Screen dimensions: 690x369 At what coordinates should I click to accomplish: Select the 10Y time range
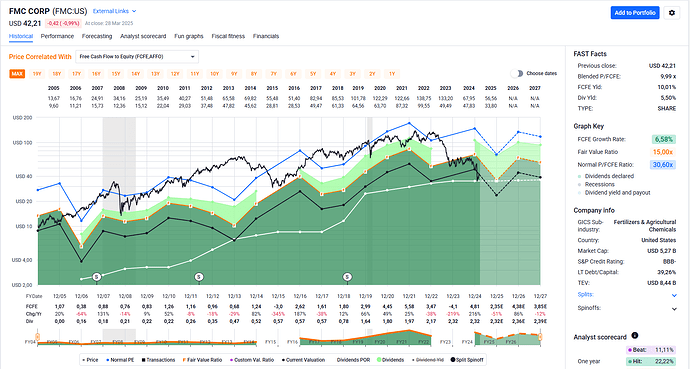[214, 73]
